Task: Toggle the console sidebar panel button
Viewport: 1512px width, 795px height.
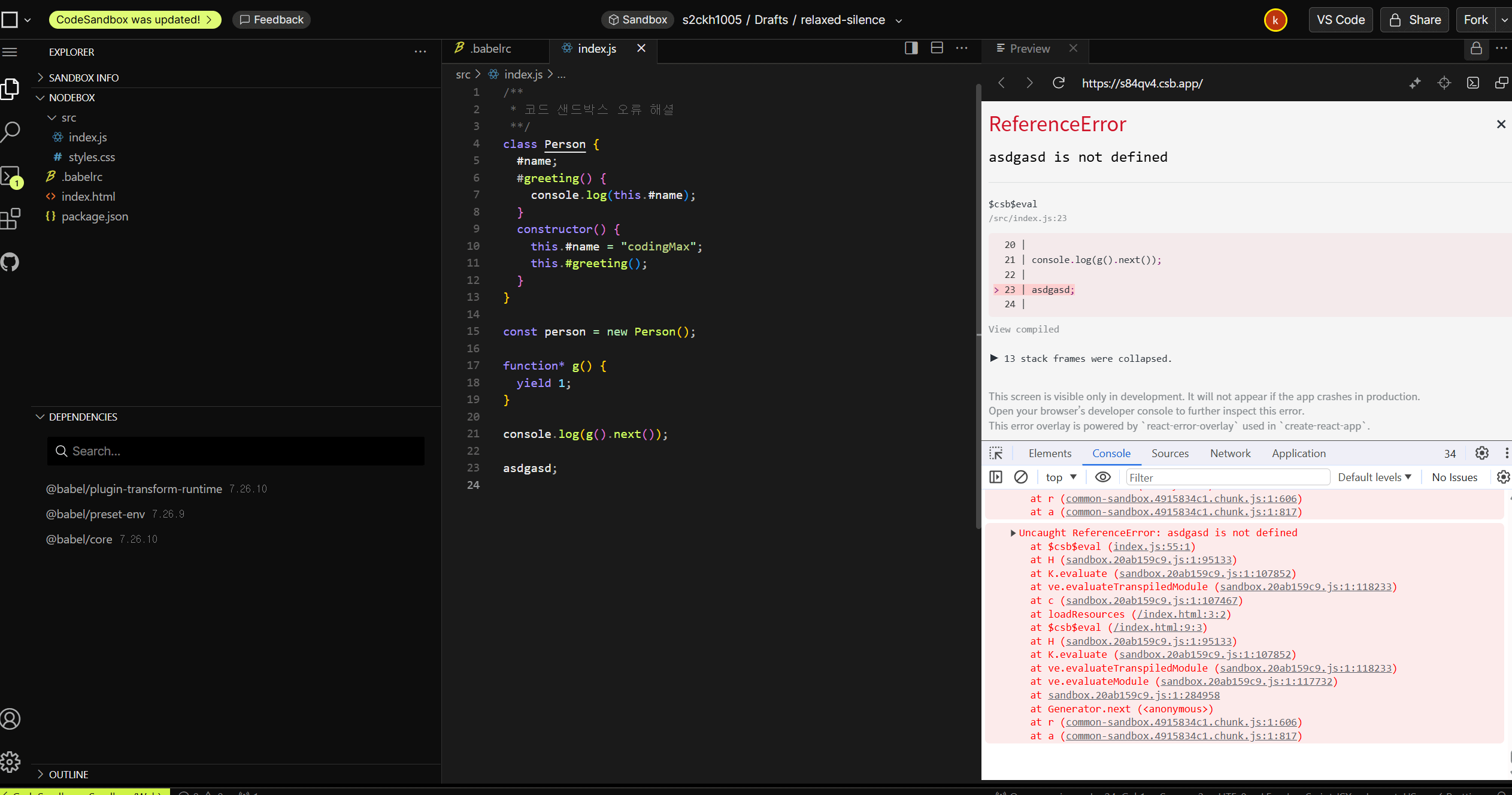Action: (x=996, y=477)
